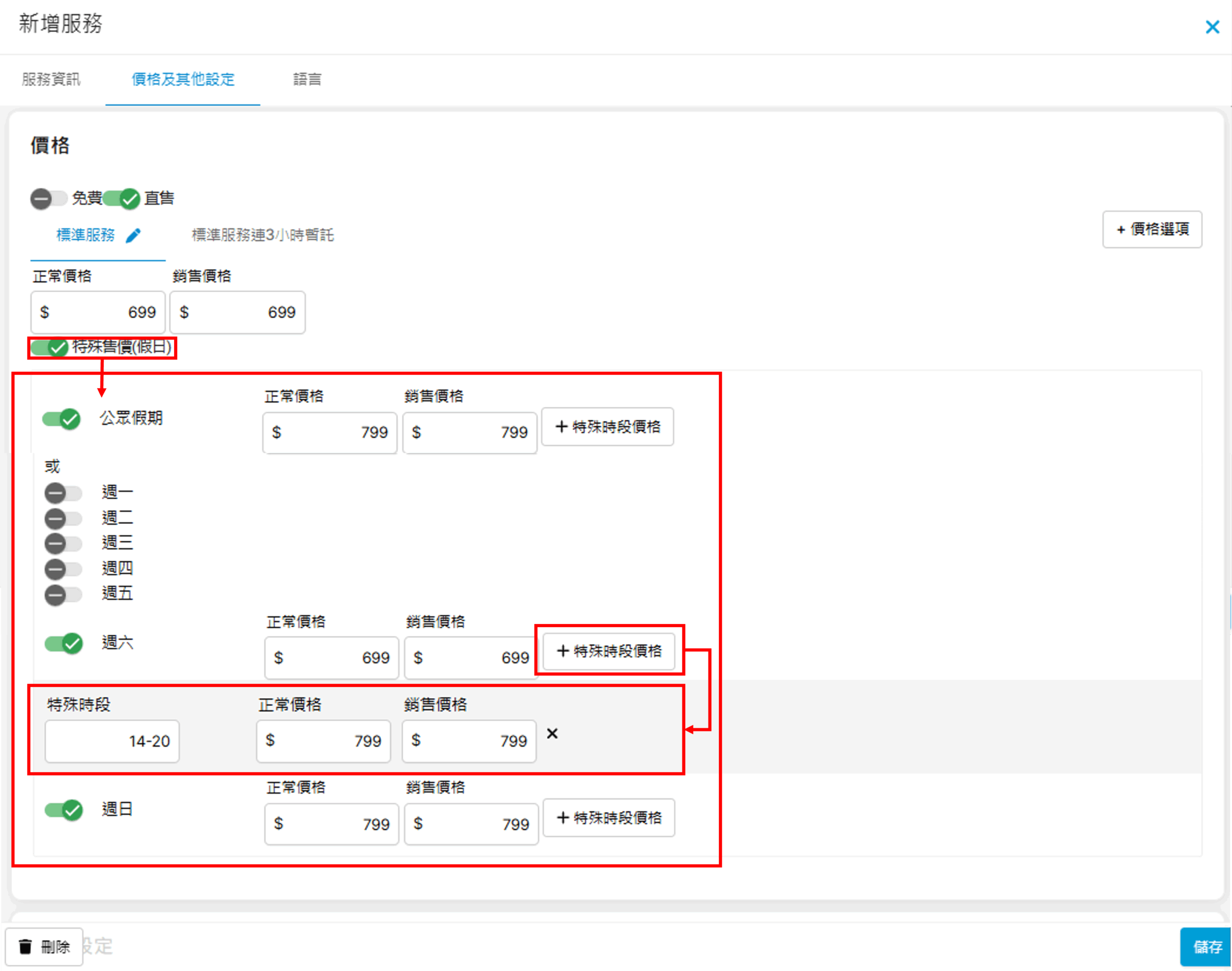Add 特殊時段價格 for 公眾假期 row

point(607,427)
